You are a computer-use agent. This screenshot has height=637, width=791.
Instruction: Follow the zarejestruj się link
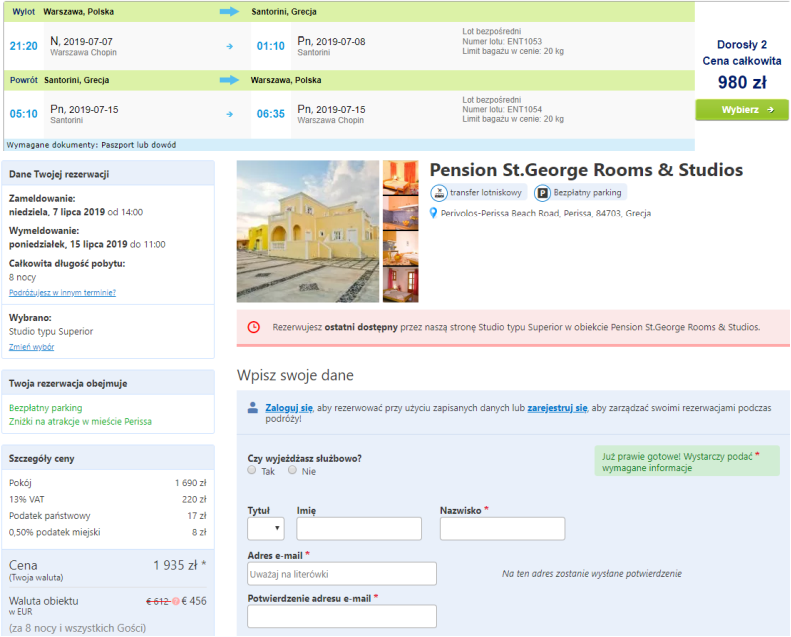tap(557, 408)
